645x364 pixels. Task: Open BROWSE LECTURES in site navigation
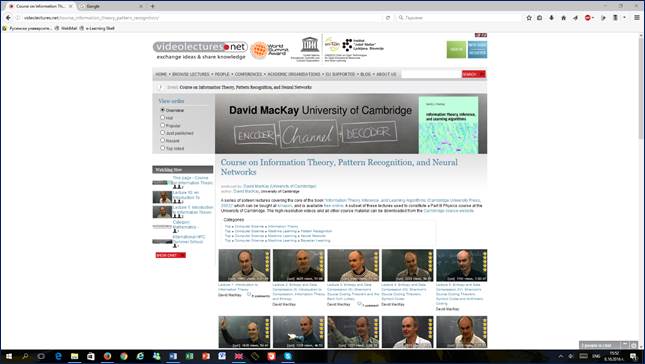tap(191, 74)
